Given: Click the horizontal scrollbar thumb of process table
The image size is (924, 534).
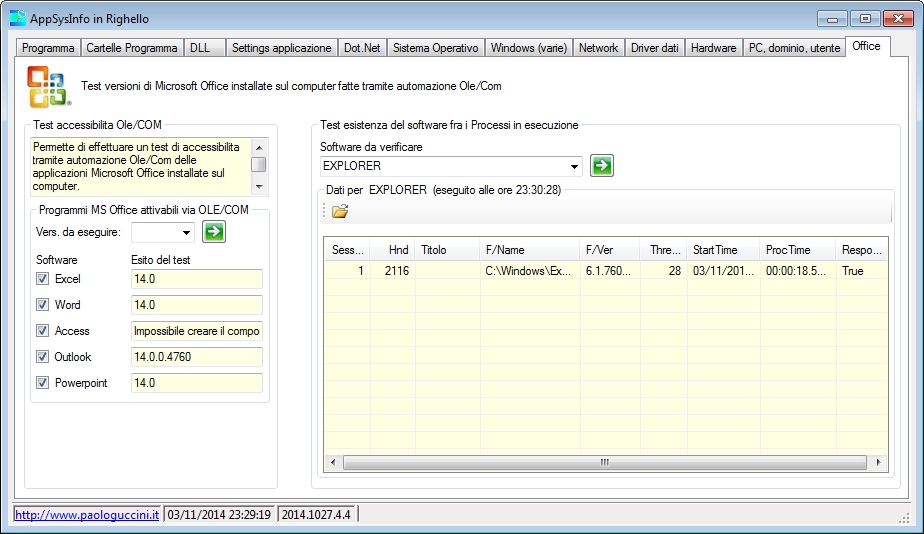Looking at the screenshot, I should [605, 462].
